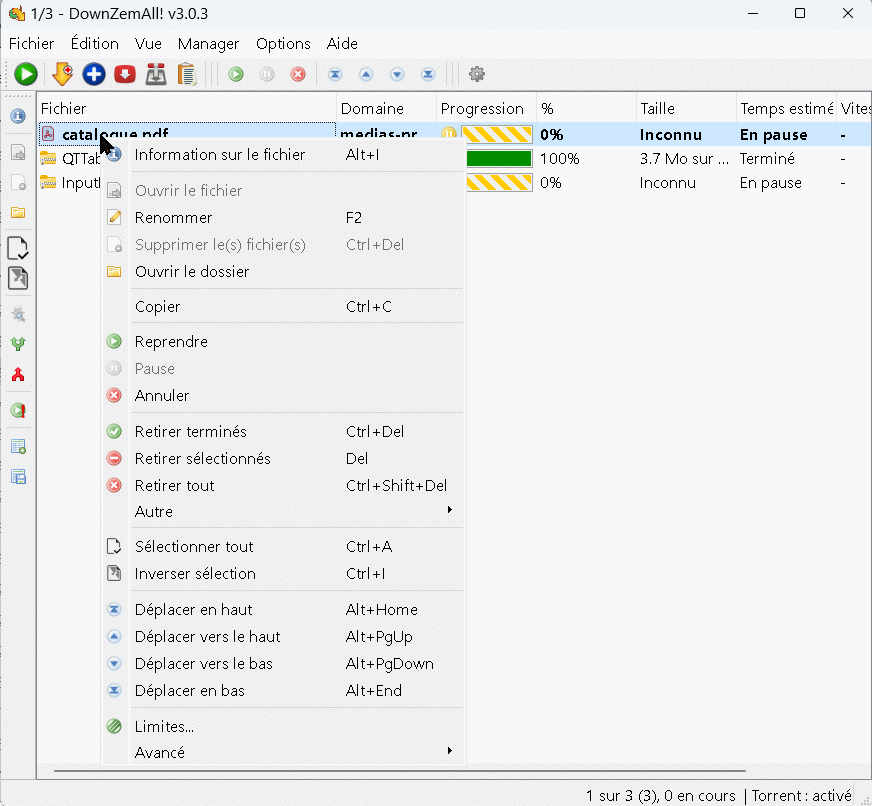872x806 pixels.
Task: Click the blue info icon in the left sidebar
Action: pos(18,116)
